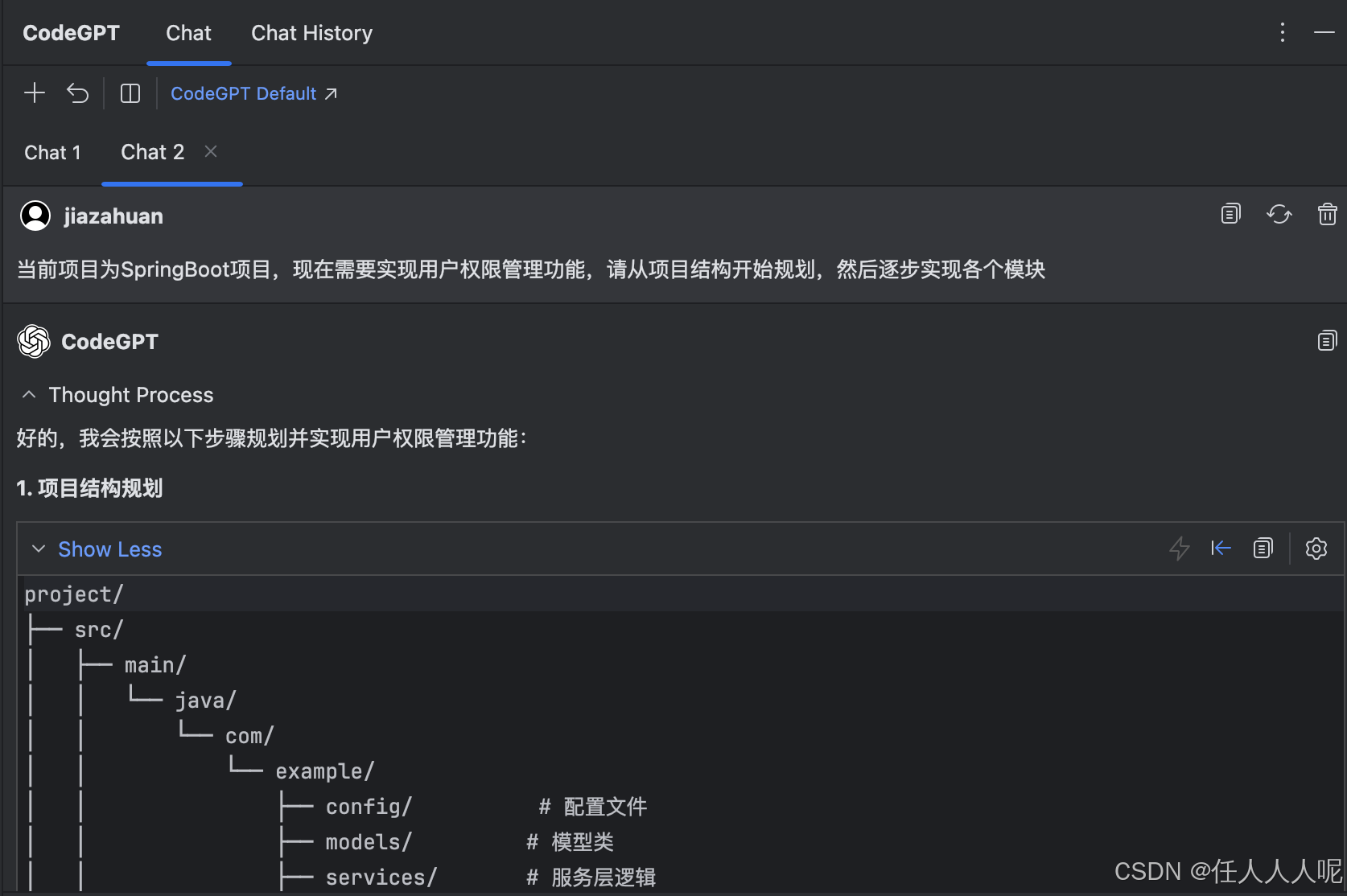1347x896 pixels.
Task: Click the models/ folder line
Action: 369,842
